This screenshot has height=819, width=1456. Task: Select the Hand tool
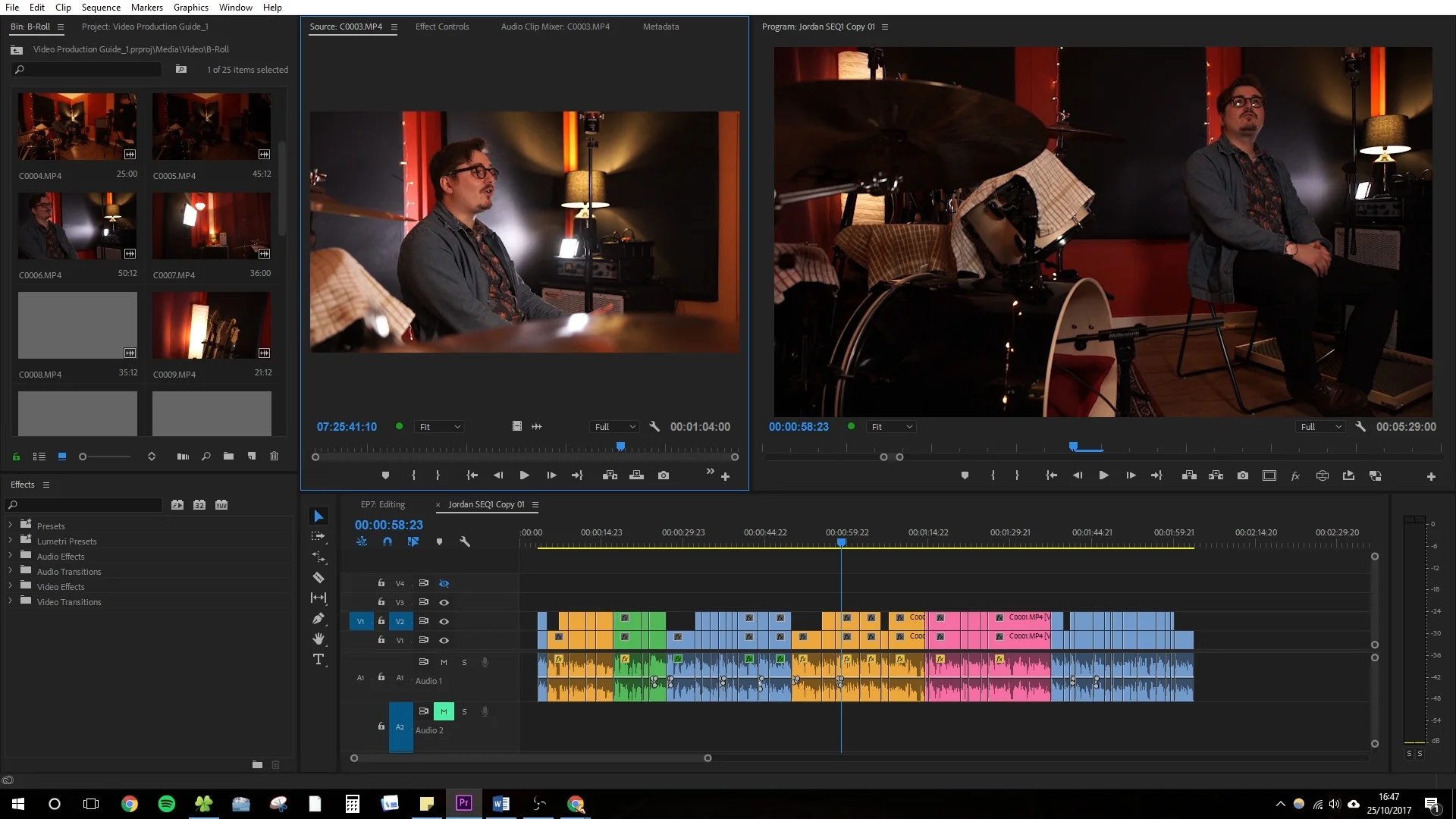[318, 639]
